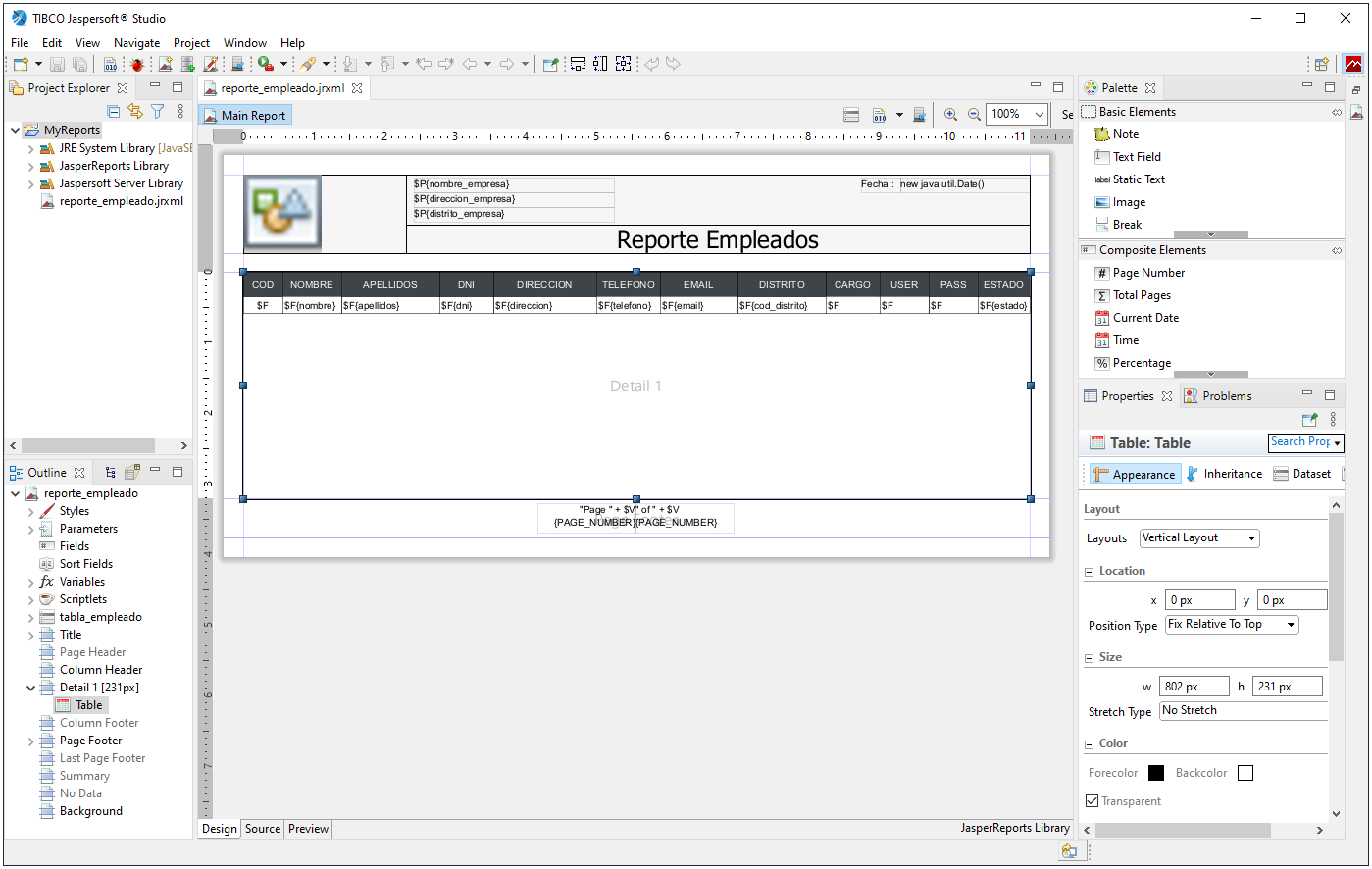The width and height of the screenshot is (1372, 869).
Task: Click the Save icon in main toolbar
Action: tap(57, 64)
